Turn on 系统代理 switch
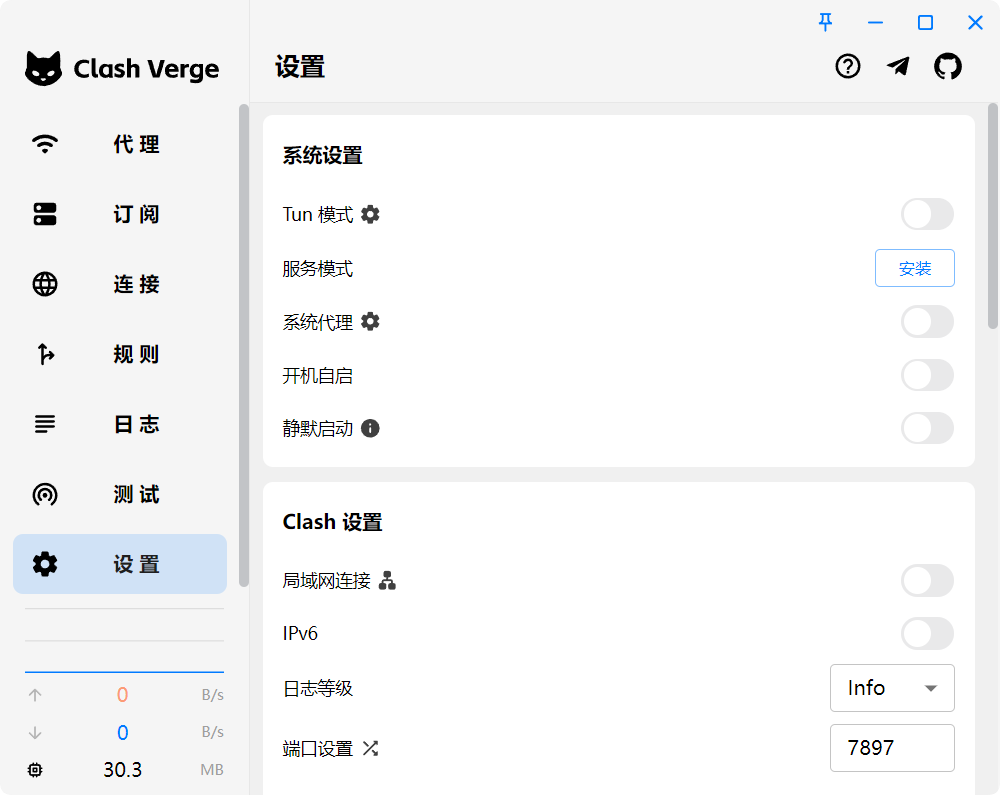 point(927,321)
